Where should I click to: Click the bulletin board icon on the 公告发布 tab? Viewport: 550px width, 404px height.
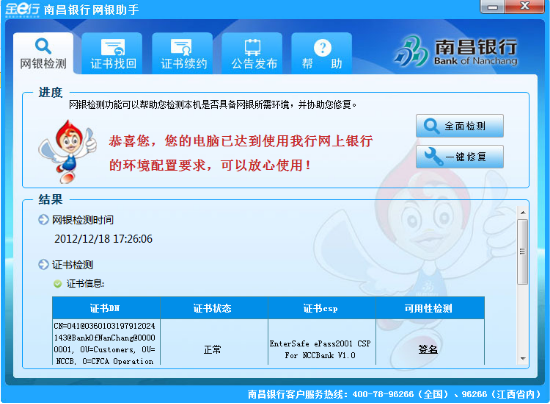coord(253,47)
